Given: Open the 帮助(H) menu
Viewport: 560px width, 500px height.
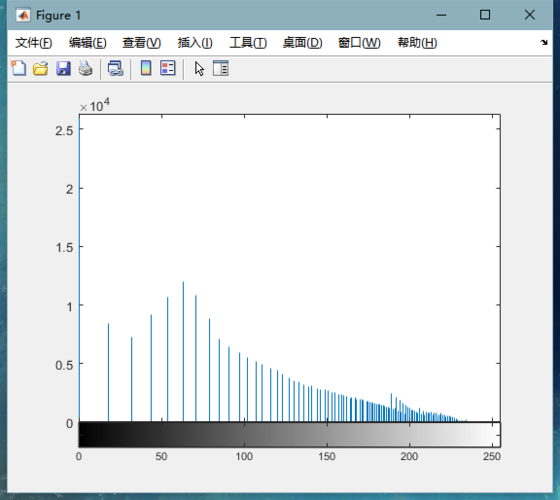Looking at the screenshot, I should (x=417, y=43).
